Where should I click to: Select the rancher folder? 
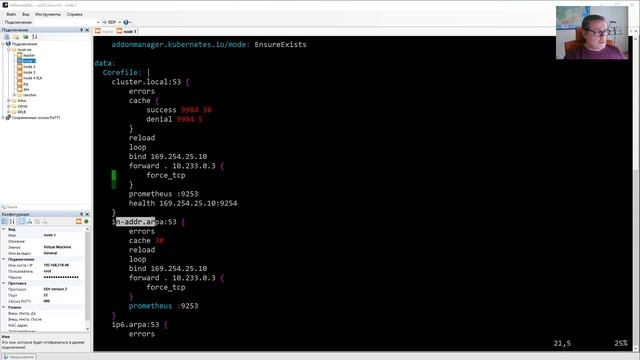tap(29, 95)
